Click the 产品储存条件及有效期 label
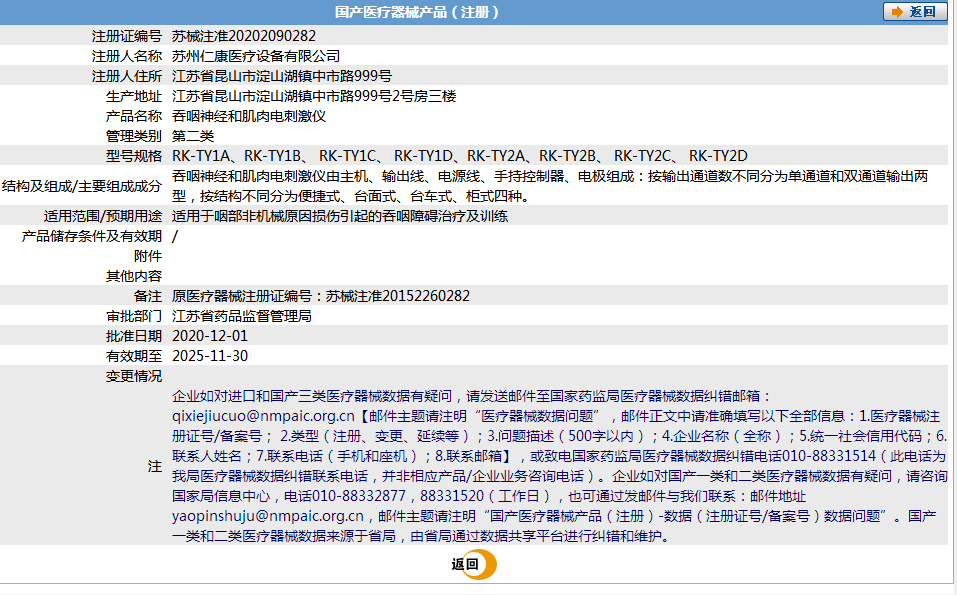Image resolution: width=957 pixels, height=595 pixels. (x=92, y=236)
